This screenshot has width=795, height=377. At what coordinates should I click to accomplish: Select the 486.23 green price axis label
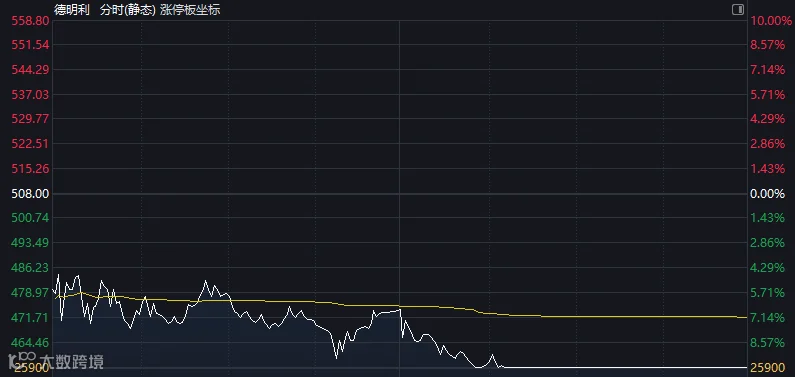click(30, 268)
